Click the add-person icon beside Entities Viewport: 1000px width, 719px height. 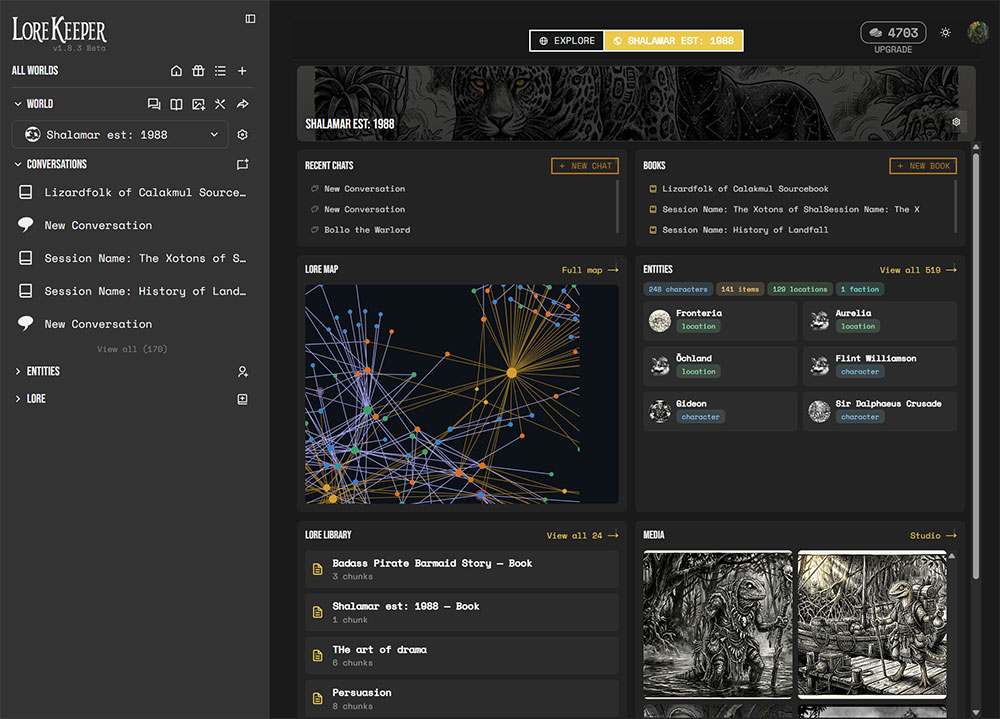click(242, 371)
